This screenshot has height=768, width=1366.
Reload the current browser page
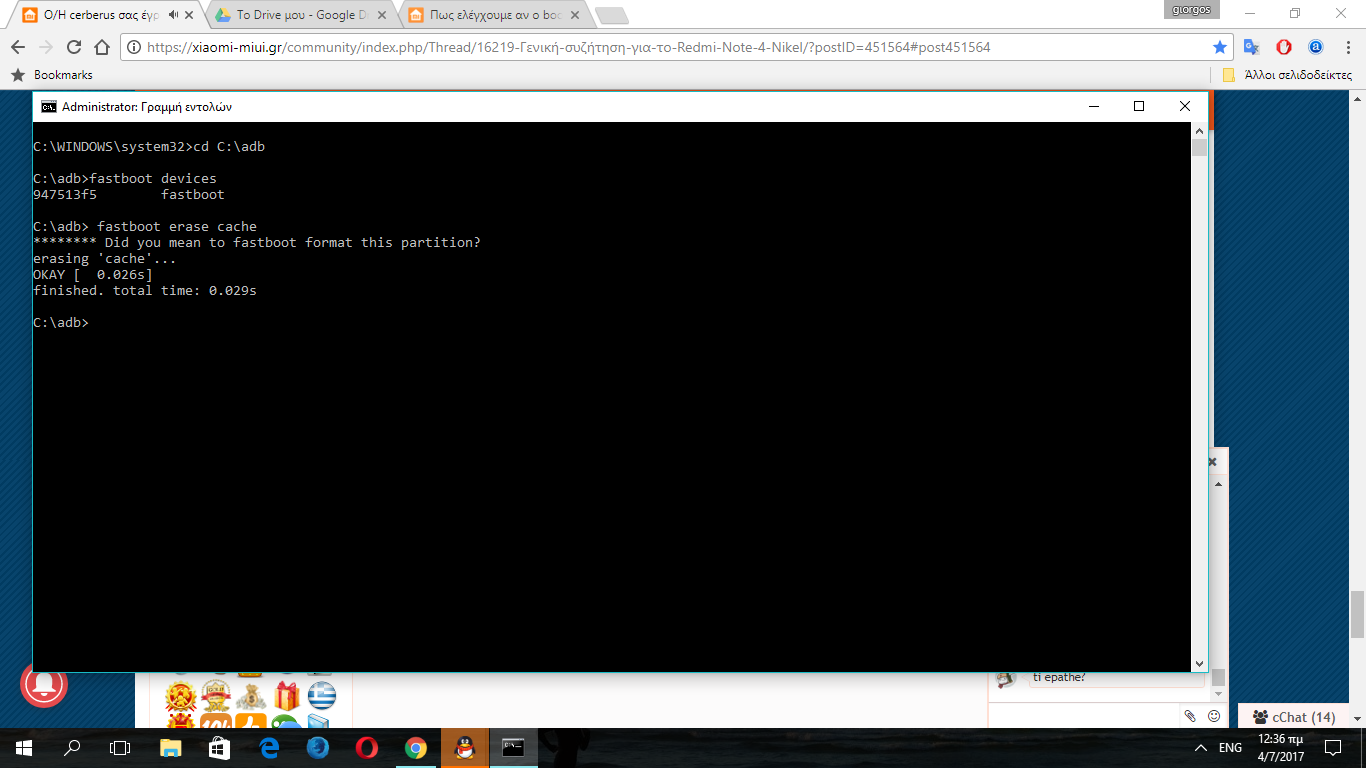point(73,47)
